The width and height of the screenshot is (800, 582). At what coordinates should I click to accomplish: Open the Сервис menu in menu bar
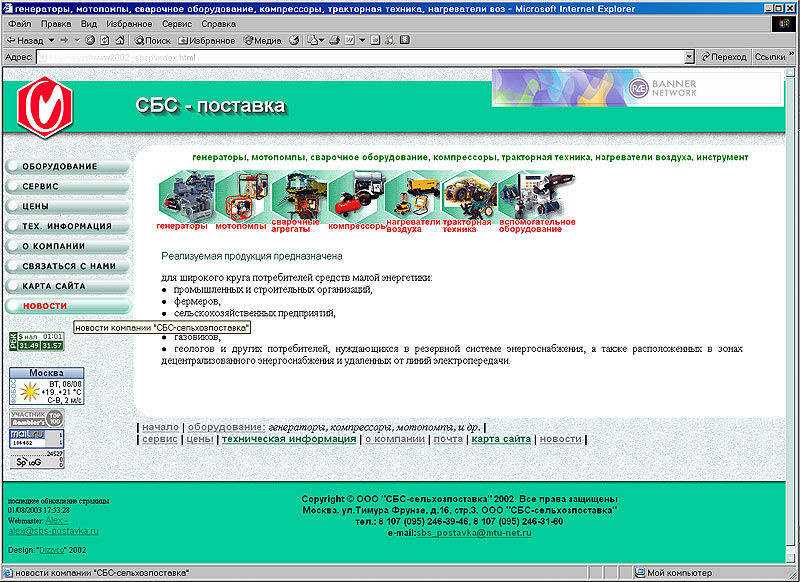coord(177,22)
